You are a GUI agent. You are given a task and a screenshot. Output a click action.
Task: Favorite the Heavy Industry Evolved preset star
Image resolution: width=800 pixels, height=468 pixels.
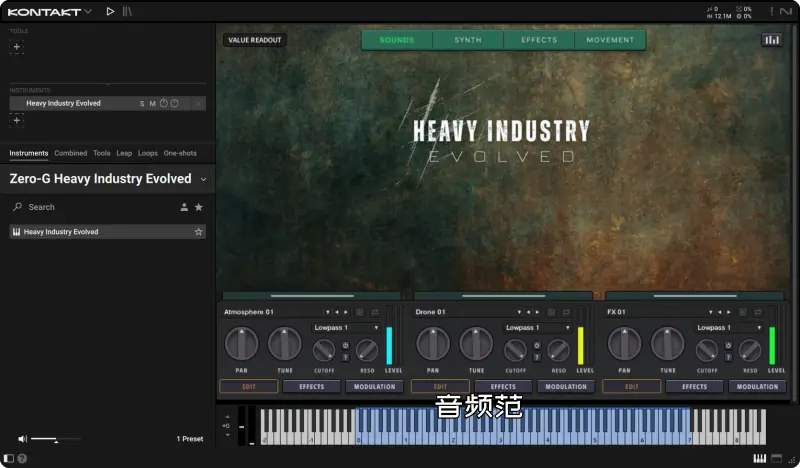point(198,232)
